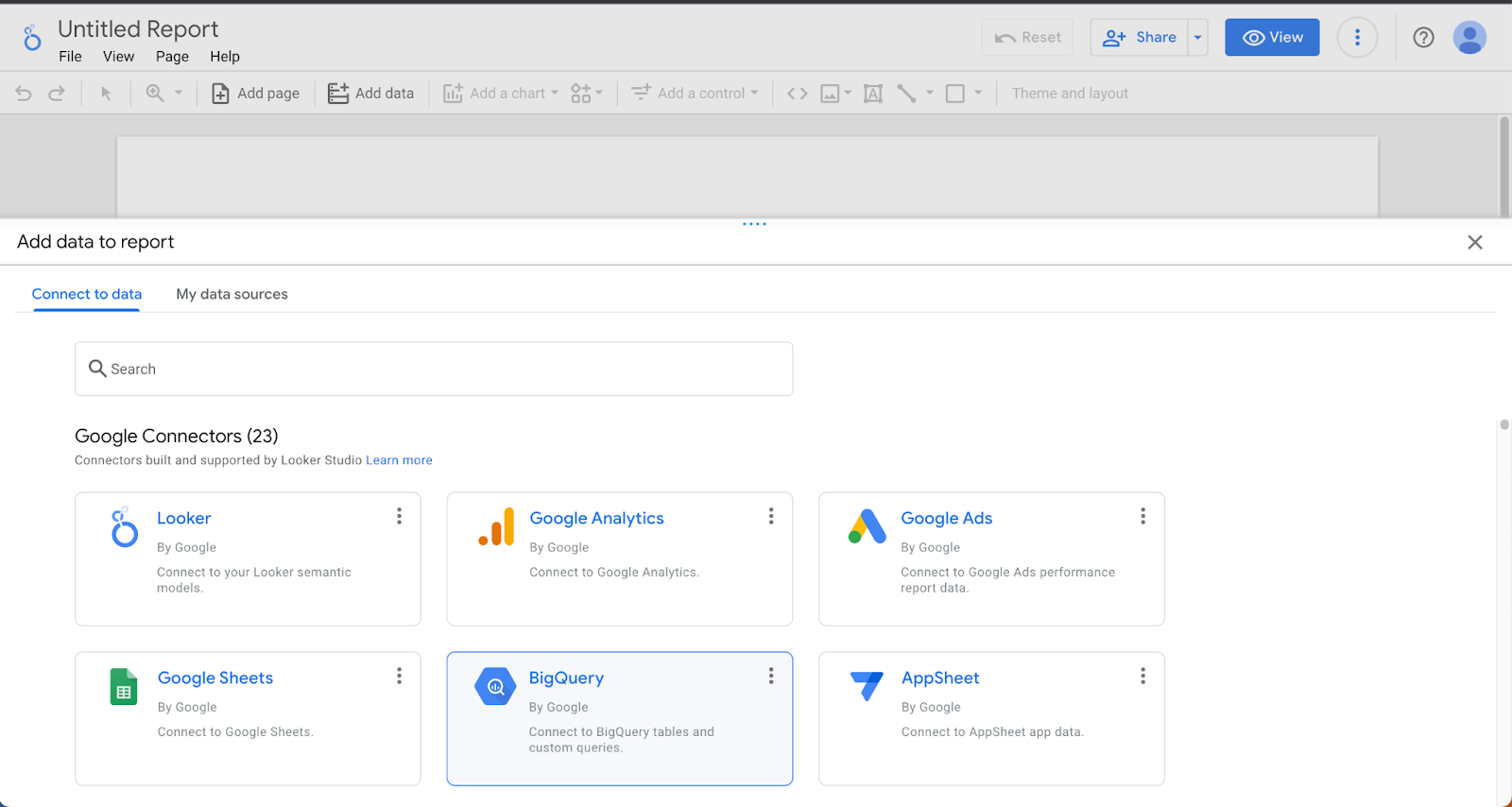1512x807 pixels.
Task: Open the BigQuery card three-dot menu
Action: point(771,676)
